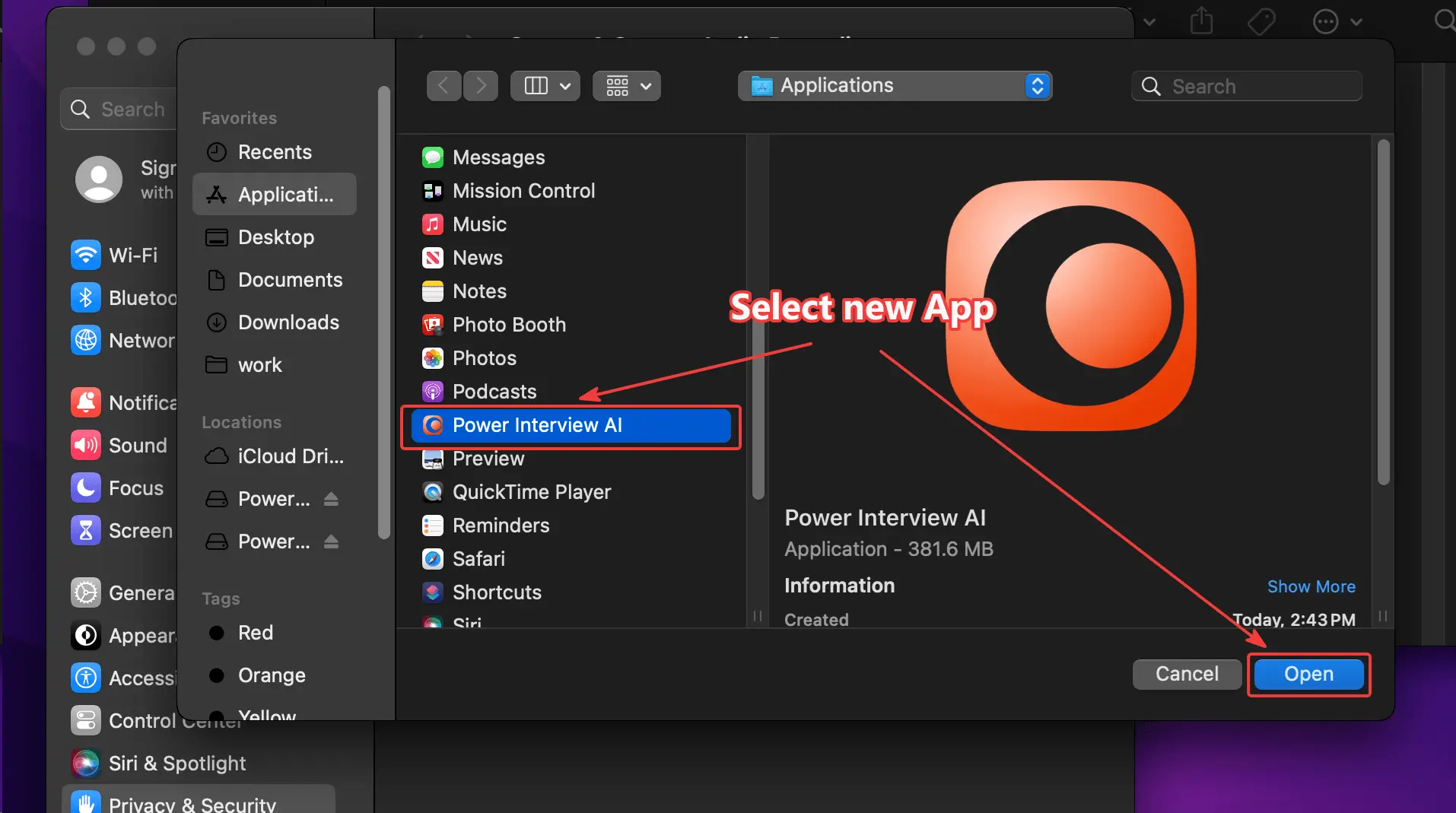Open Notifications in System Settings sidebar
Screen dimensions: 1456x813
tap(122, 402)
